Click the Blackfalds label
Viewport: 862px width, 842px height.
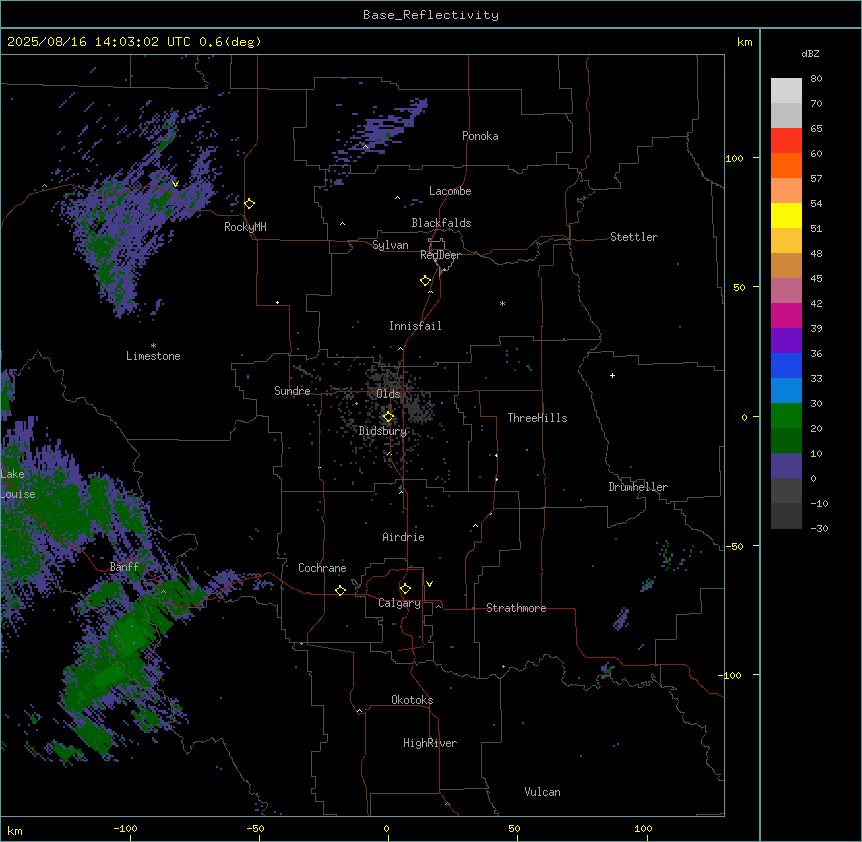441,223
